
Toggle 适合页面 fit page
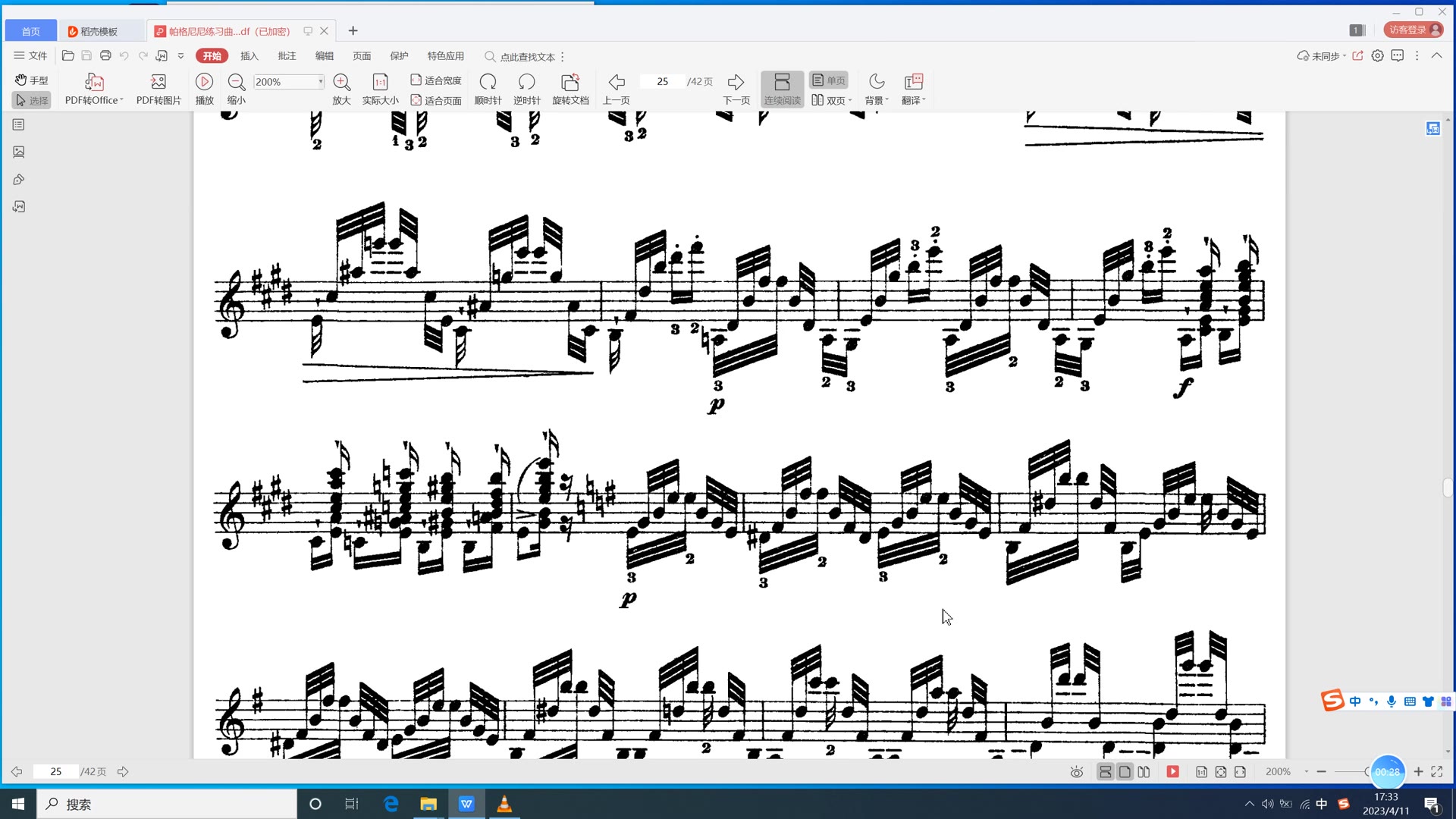pos(435,100)
